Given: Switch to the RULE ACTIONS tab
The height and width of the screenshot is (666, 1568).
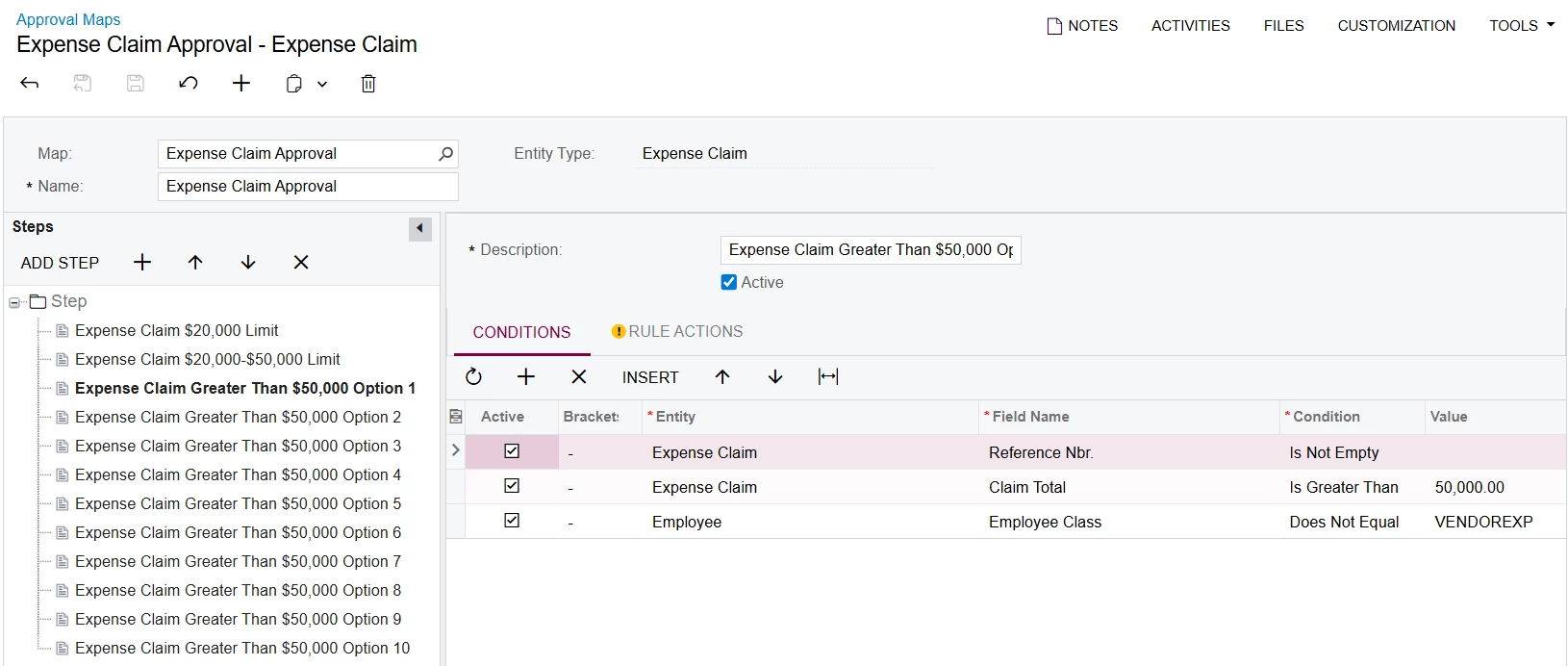Looking at the screenshot, I should coord(677,332).
